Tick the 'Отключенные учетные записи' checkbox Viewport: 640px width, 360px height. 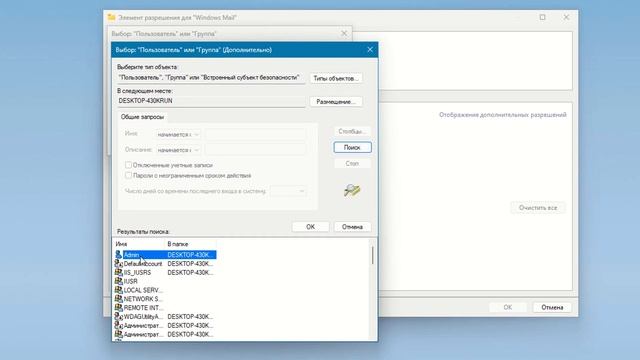click(x=128, y=165)
